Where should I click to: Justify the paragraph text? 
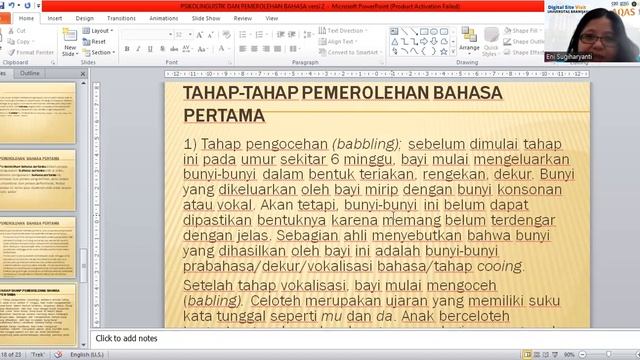click(278, 49)
